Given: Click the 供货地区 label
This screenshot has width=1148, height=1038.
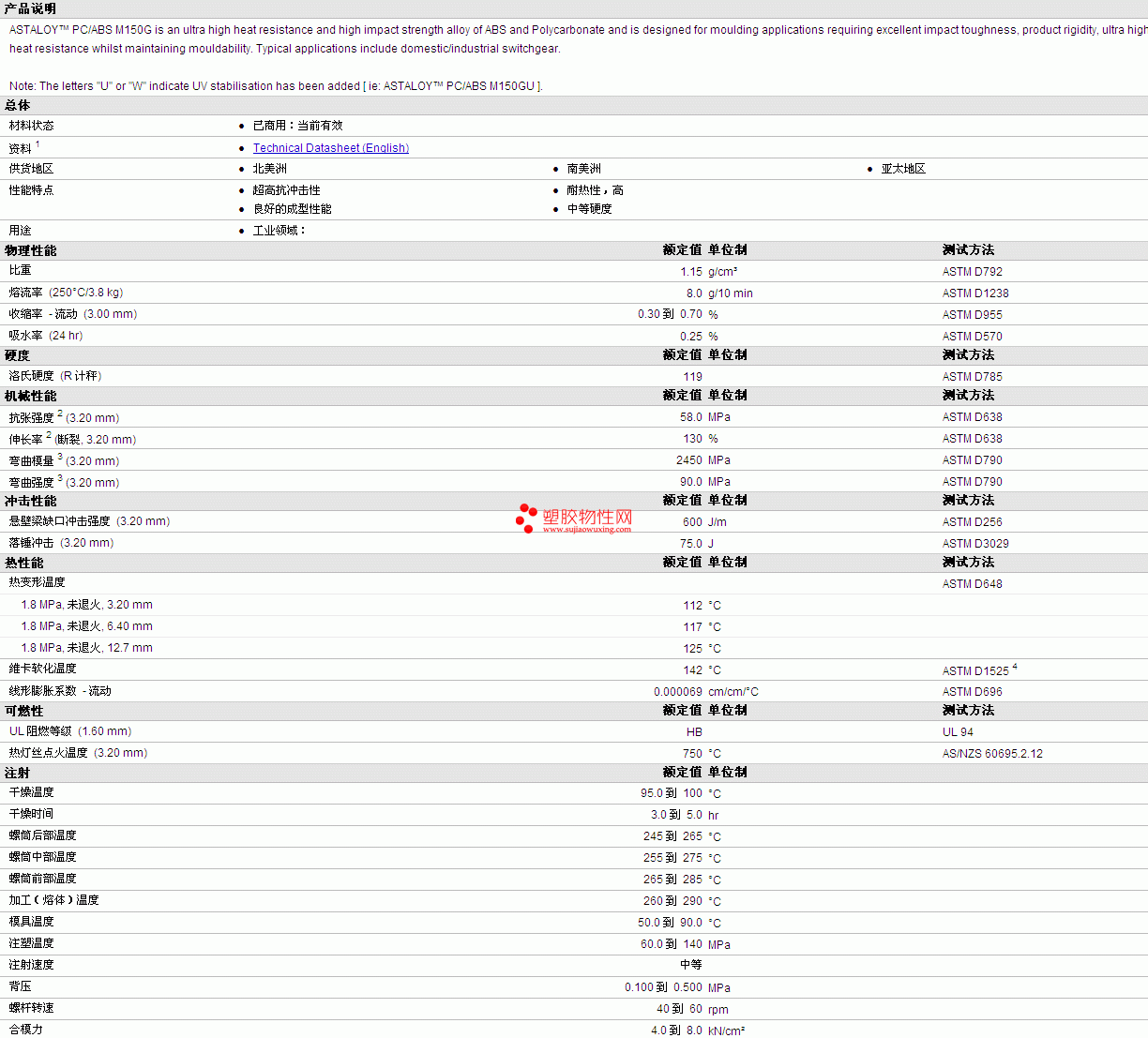Looking at the screenshot, I should [32, 169].
